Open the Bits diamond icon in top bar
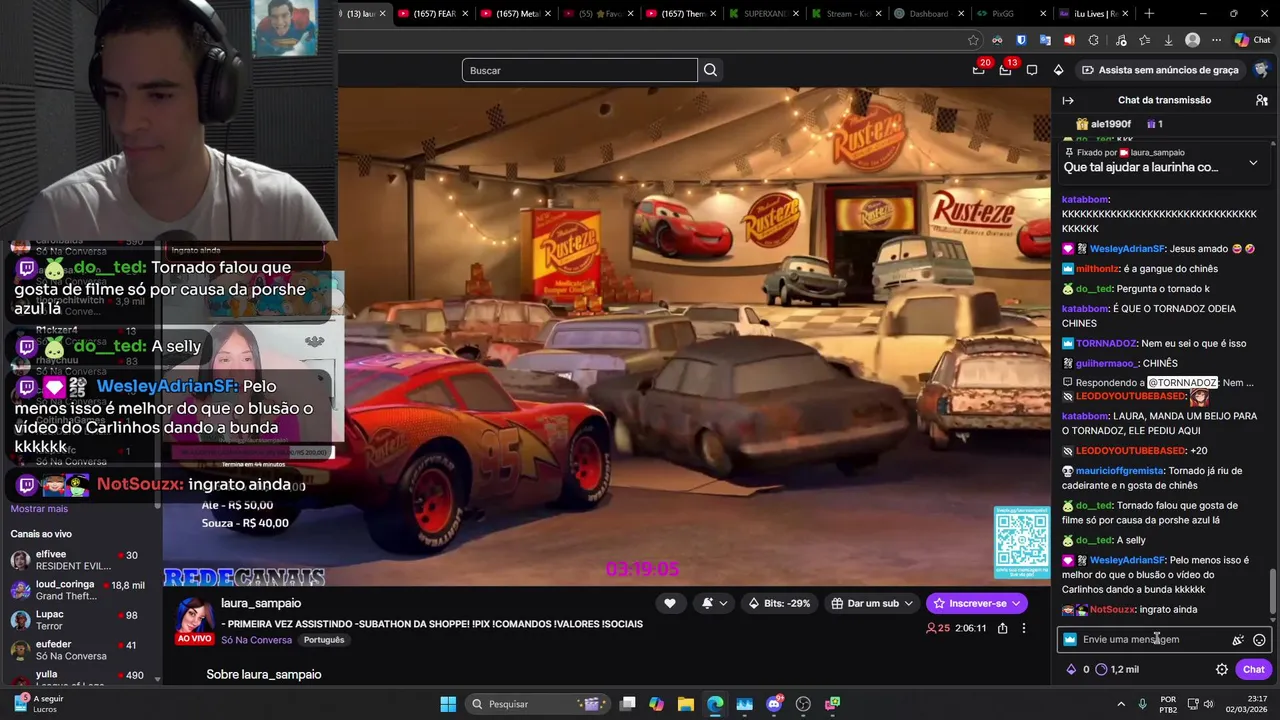 [x=1058, y=70]
